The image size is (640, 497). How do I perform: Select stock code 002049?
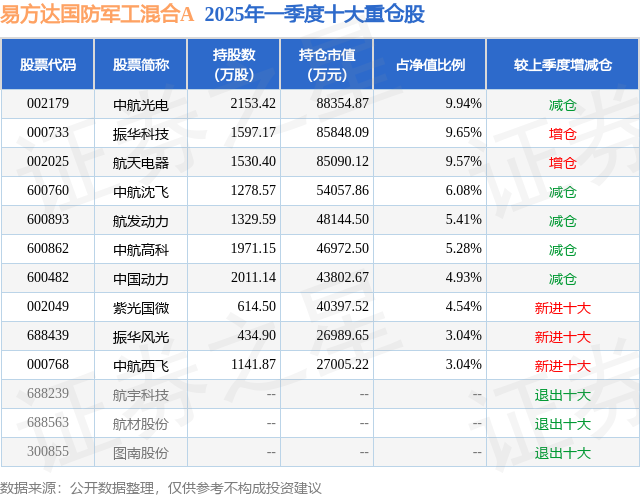click(48, 306)
